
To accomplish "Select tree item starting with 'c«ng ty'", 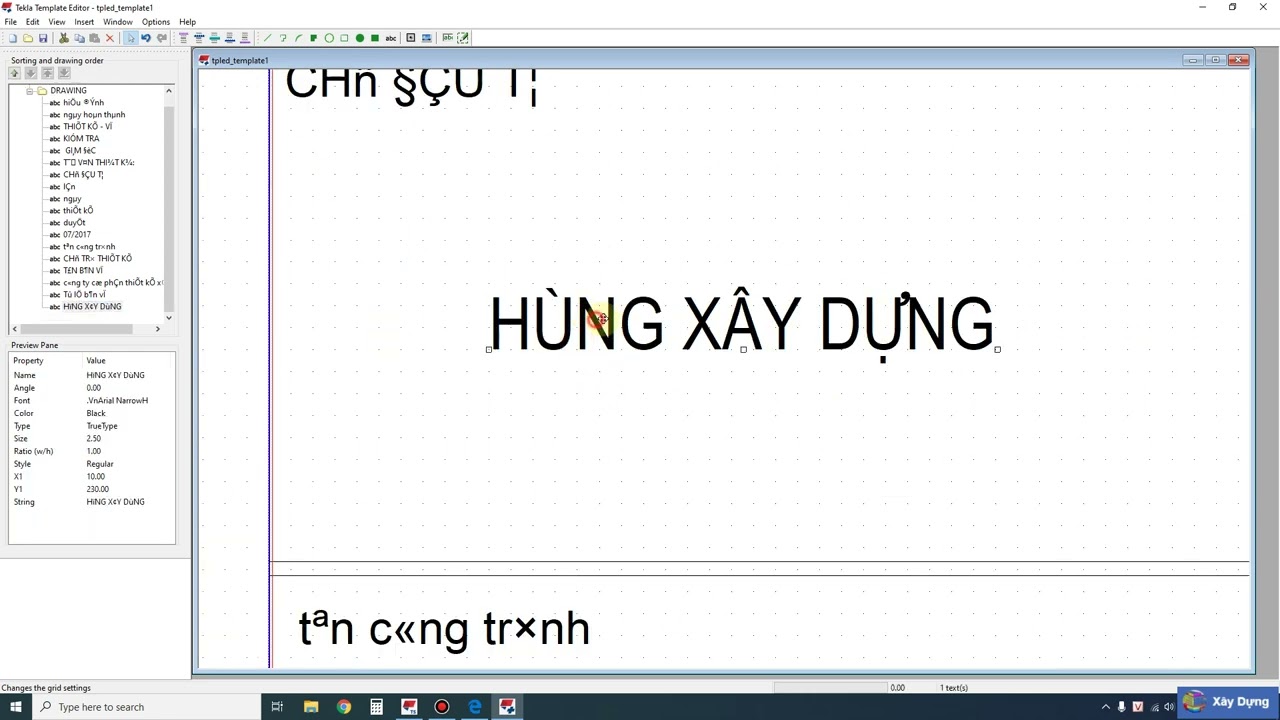I will coord(112,283).
